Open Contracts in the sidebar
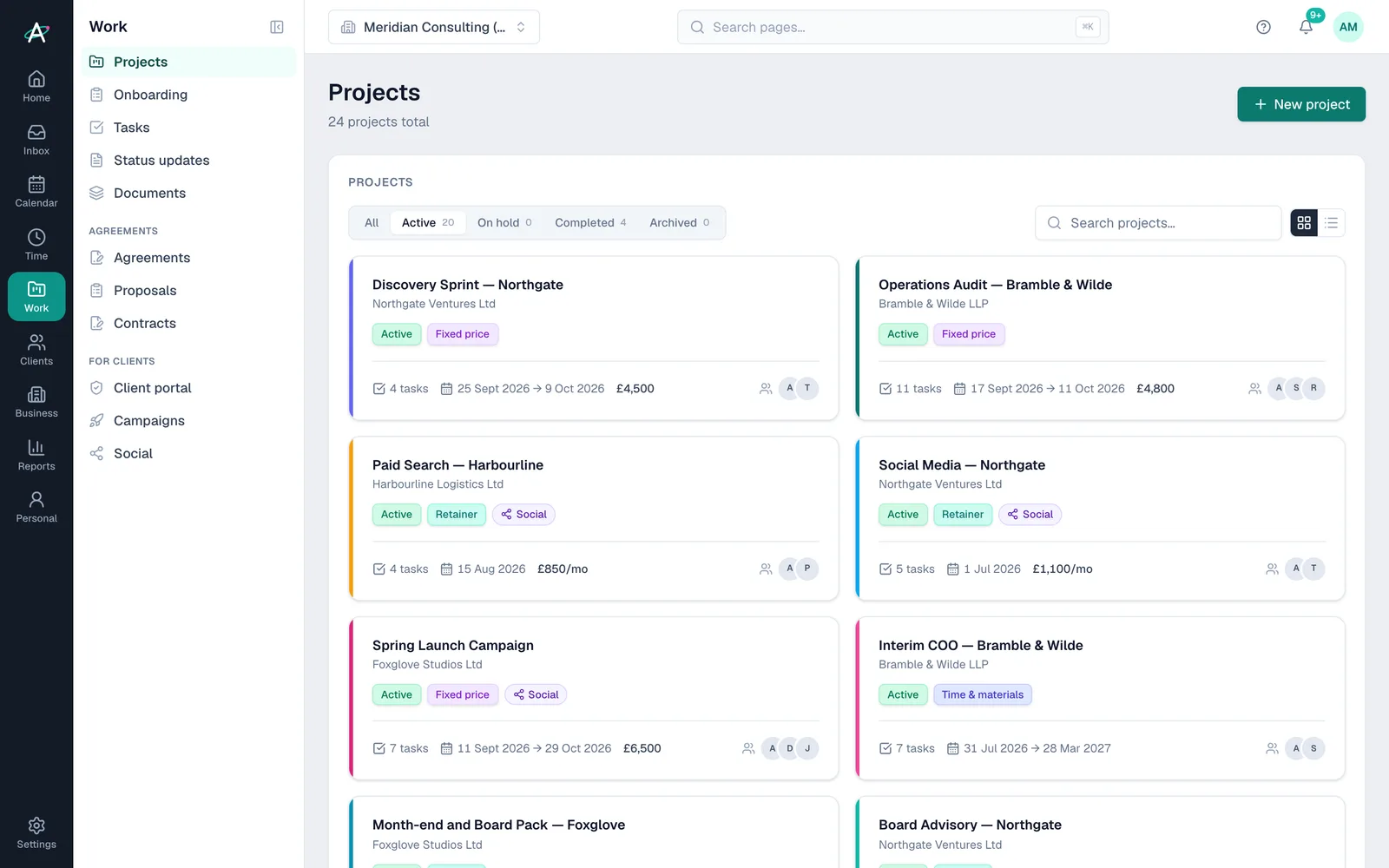 coord(189,324)
